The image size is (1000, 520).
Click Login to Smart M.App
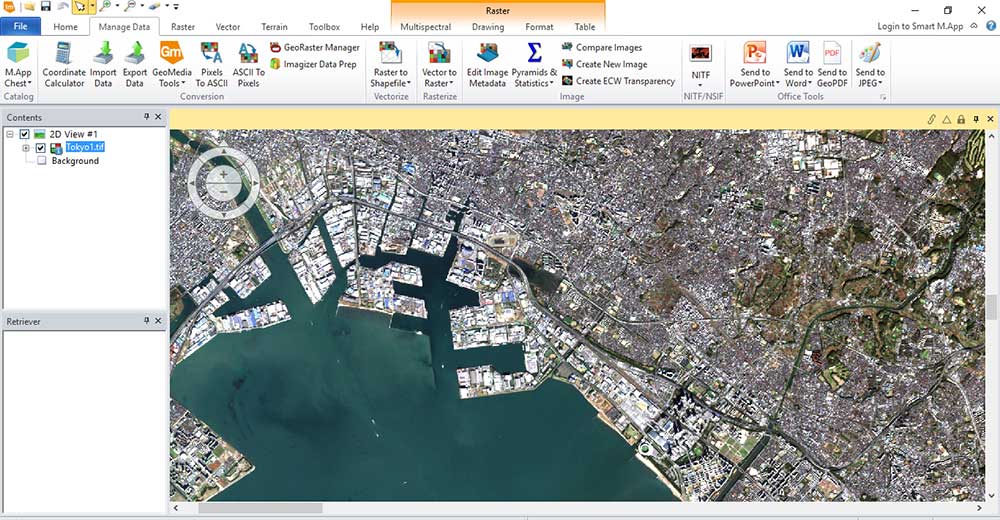920,26
